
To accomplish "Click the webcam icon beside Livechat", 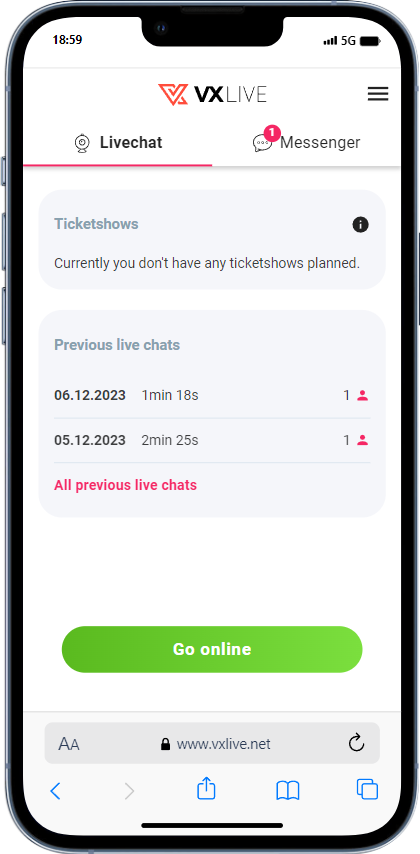I will tap(82, 143).
